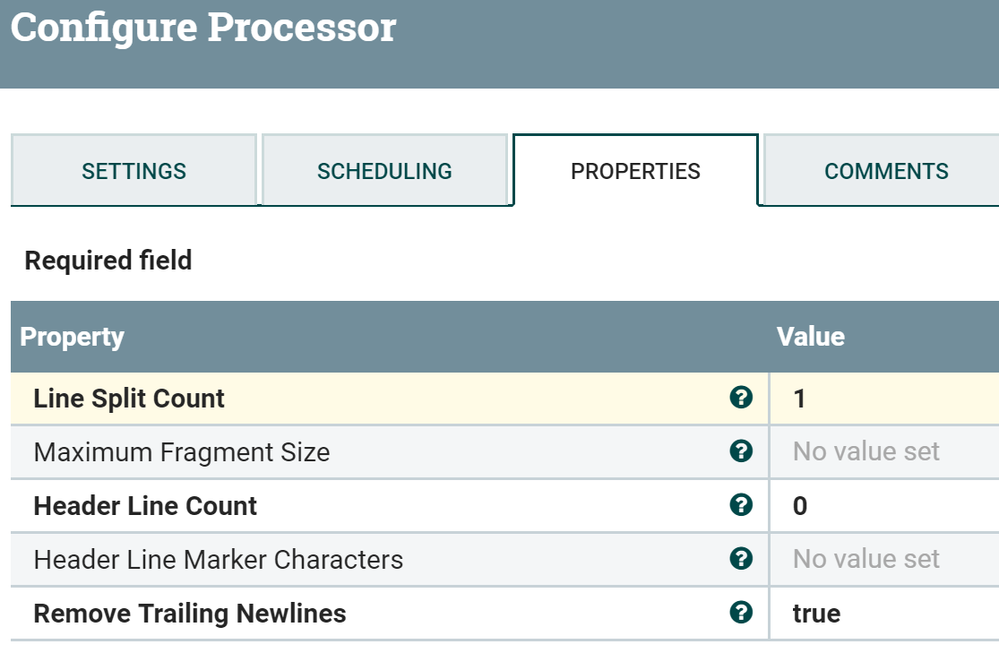The width and height of the screenshot is (999, 660).
Task: Select the Properties tab
Action: tap(635, 171)
